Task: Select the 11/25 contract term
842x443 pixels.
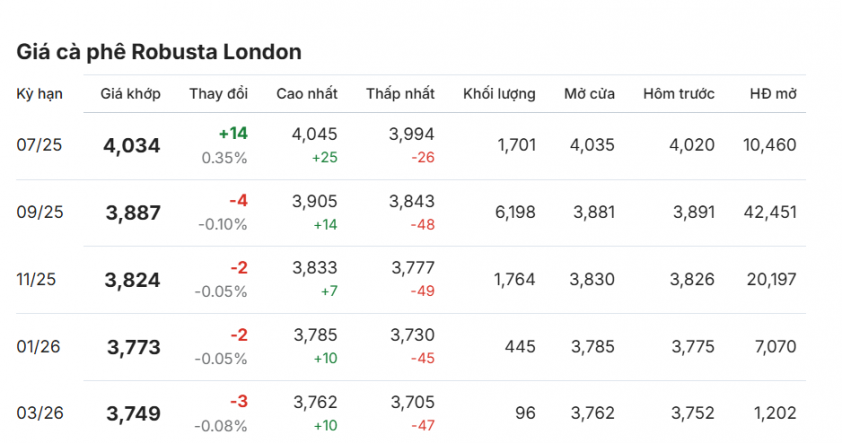Action: (x=36, y=279)
